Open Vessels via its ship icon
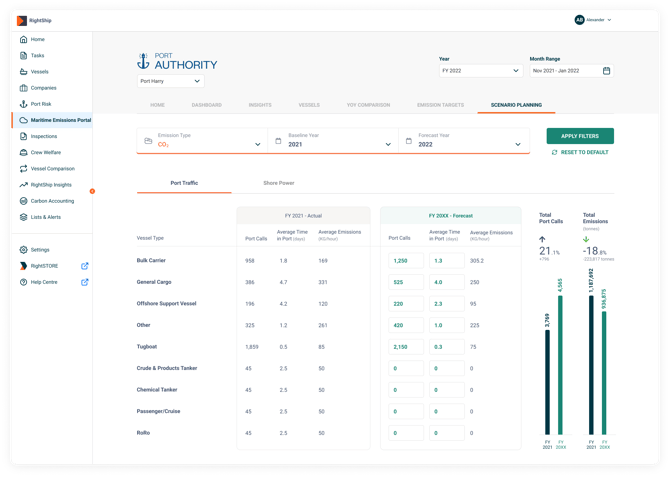The height and width of the screenshot is (477, 670). [24, 72]
